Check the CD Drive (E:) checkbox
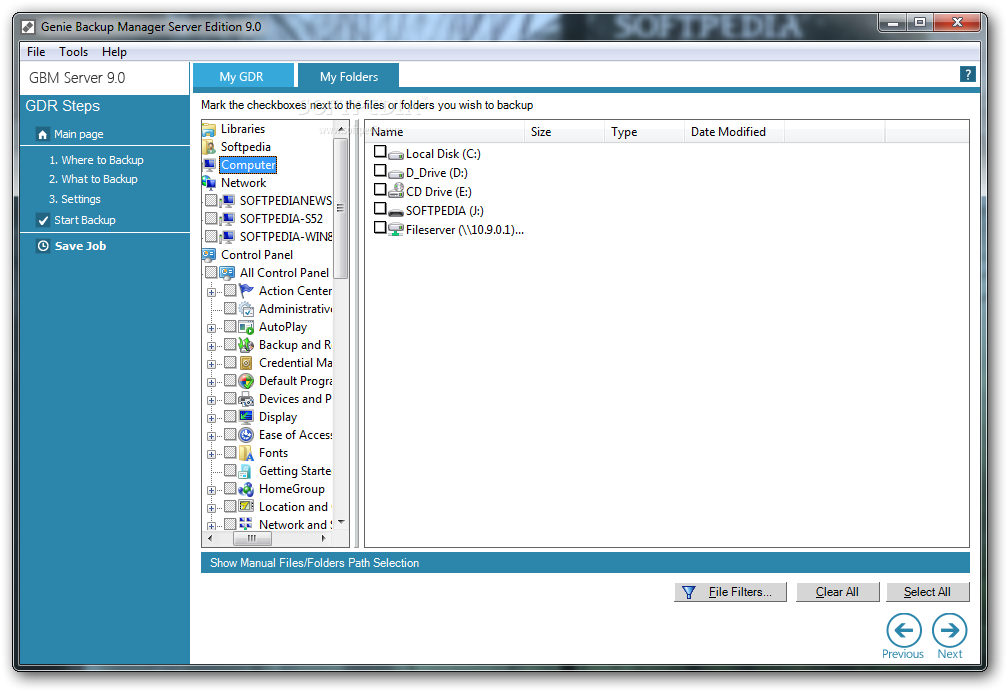The width and height of the screenshot is (1008, 692). 380,190
